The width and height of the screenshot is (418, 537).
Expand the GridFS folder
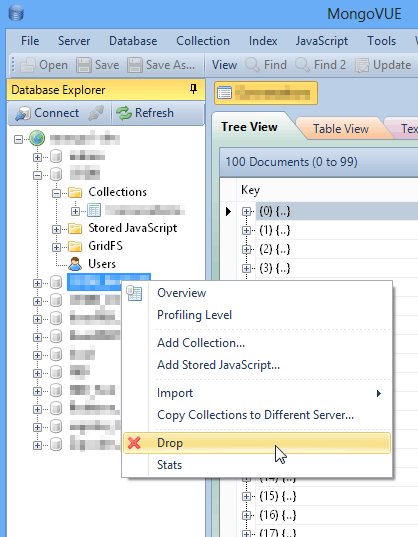pyautogui.click(x=56, y=247)
